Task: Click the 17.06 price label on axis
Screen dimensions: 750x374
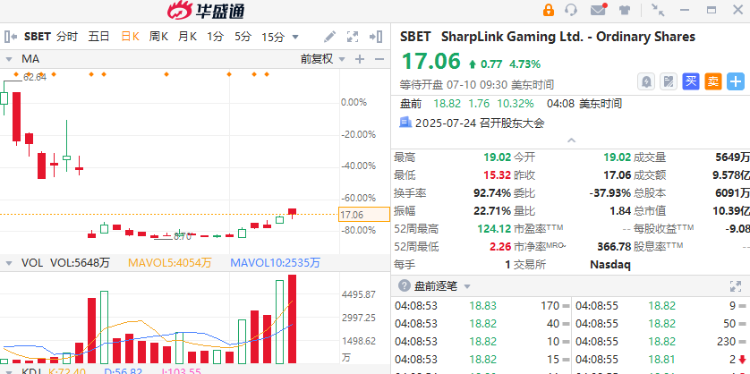Action: coord(364,215)
